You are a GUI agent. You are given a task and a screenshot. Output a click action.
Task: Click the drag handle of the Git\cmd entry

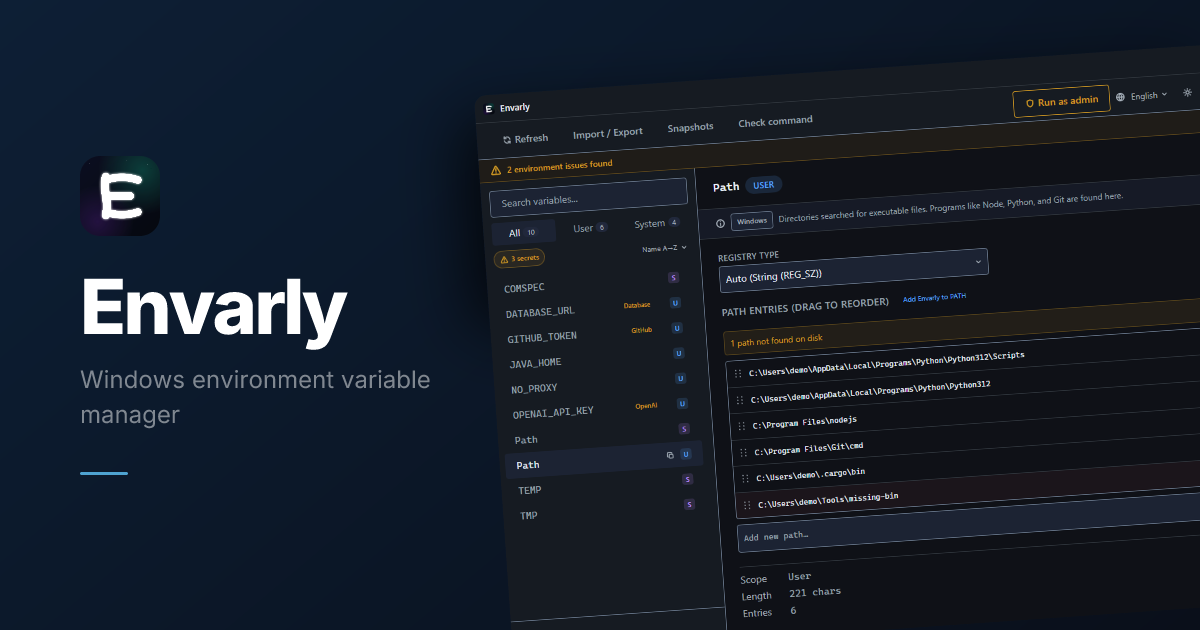pos(744,452)
